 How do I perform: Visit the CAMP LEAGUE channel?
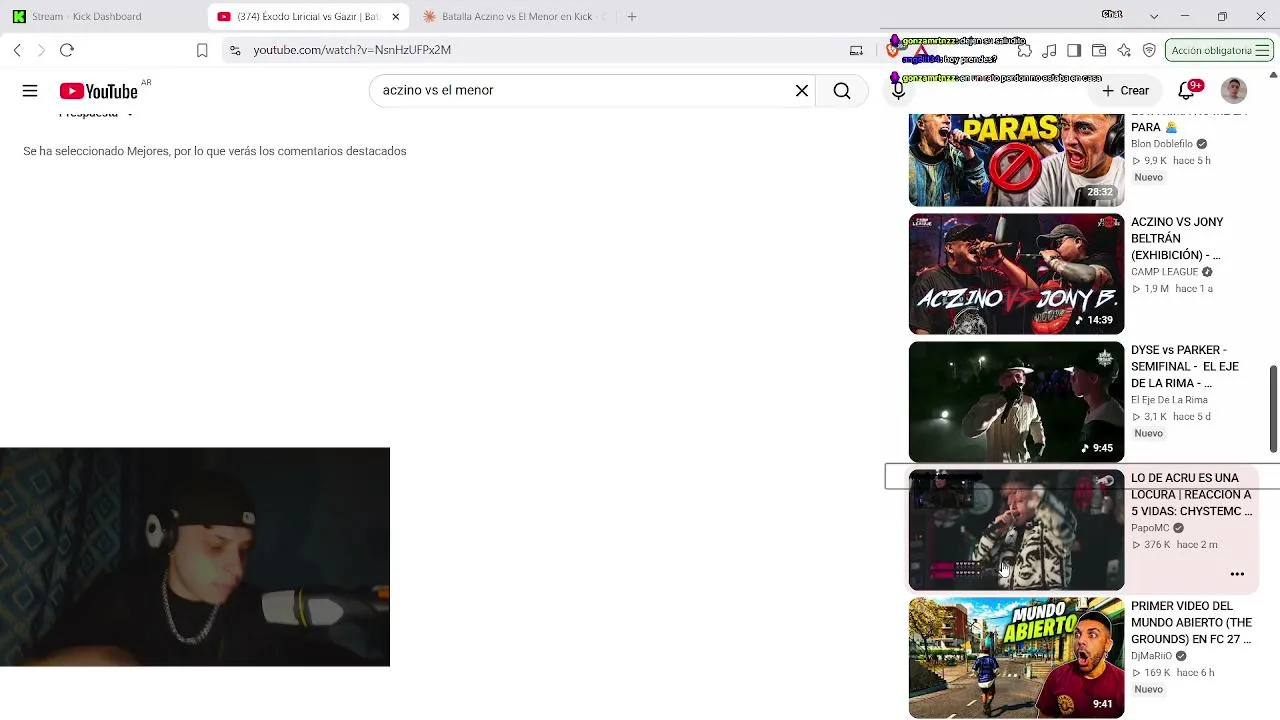[1165, 272]
